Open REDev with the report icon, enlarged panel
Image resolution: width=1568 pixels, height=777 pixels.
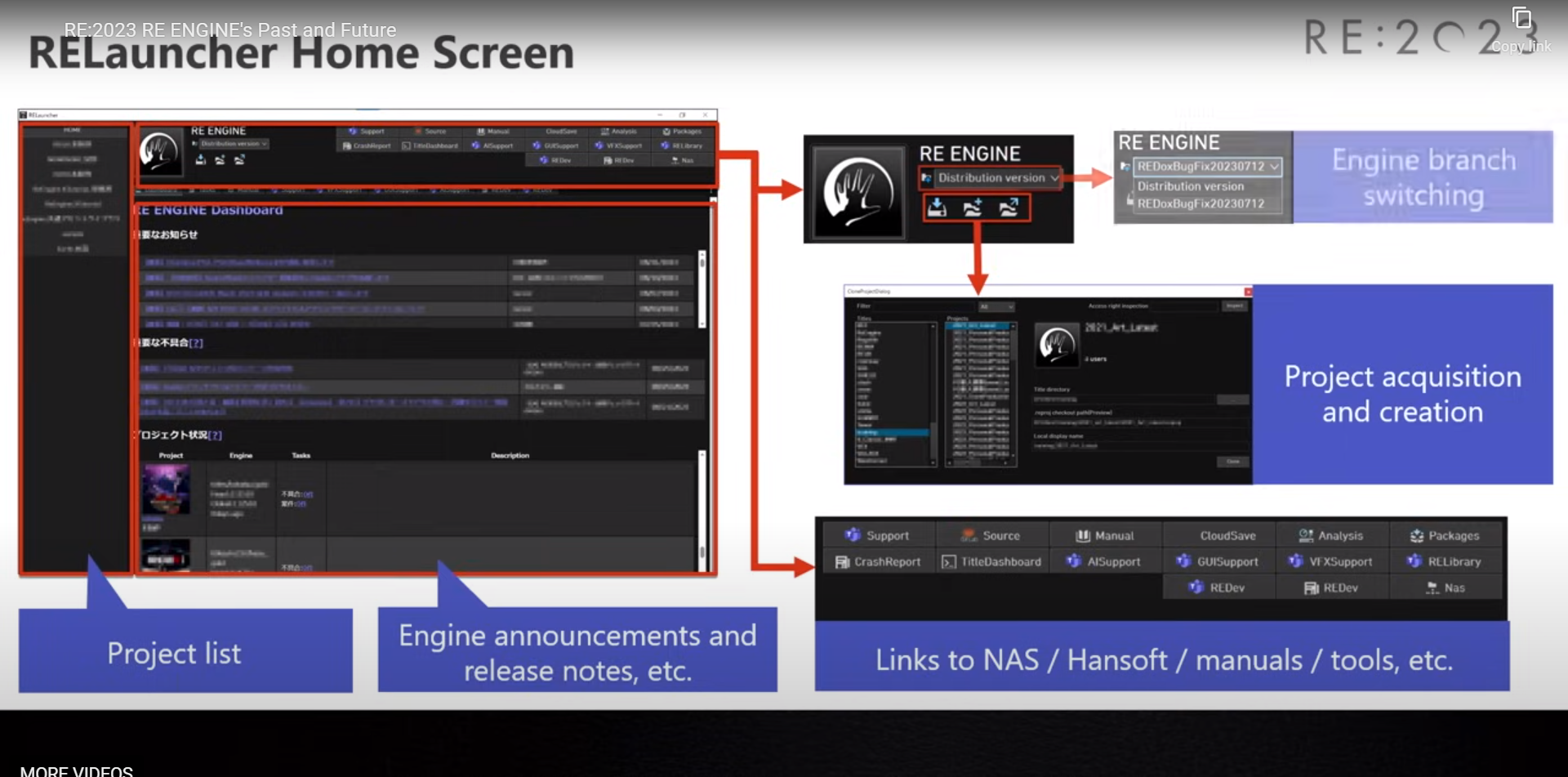pyautogui.click(x=1331, y=587)
